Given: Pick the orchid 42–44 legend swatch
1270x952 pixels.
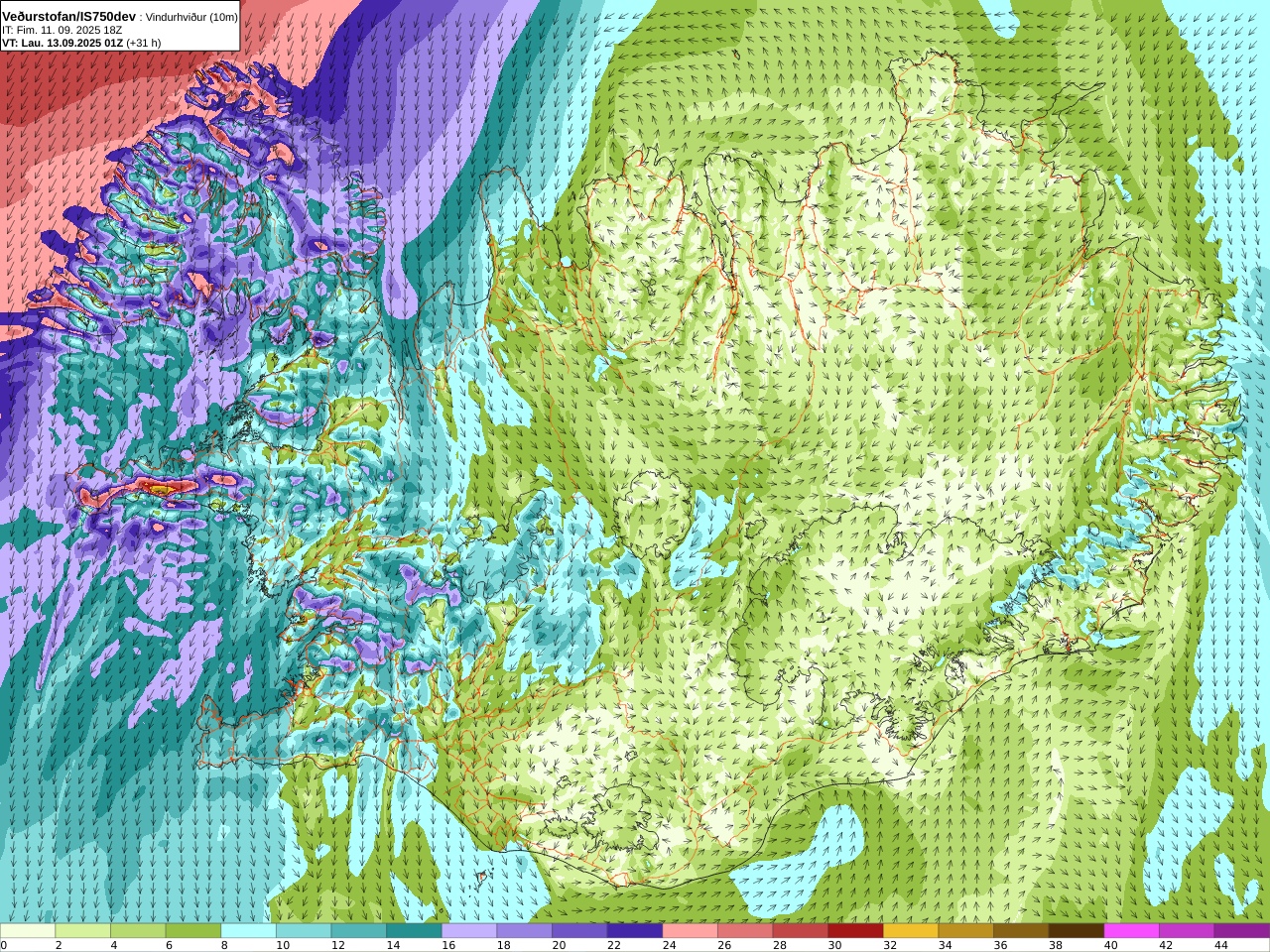Looking at the screenshot, I should [1187, 931].
